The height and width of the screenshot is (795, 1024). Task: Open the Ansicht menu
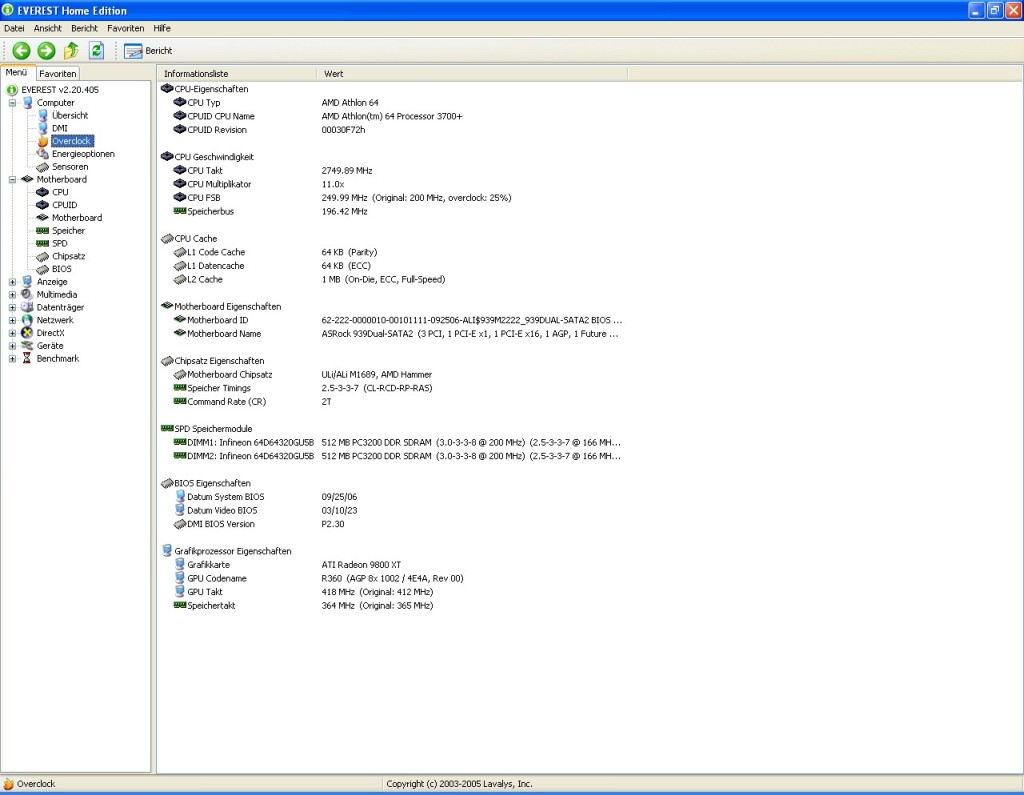point(48,28)
